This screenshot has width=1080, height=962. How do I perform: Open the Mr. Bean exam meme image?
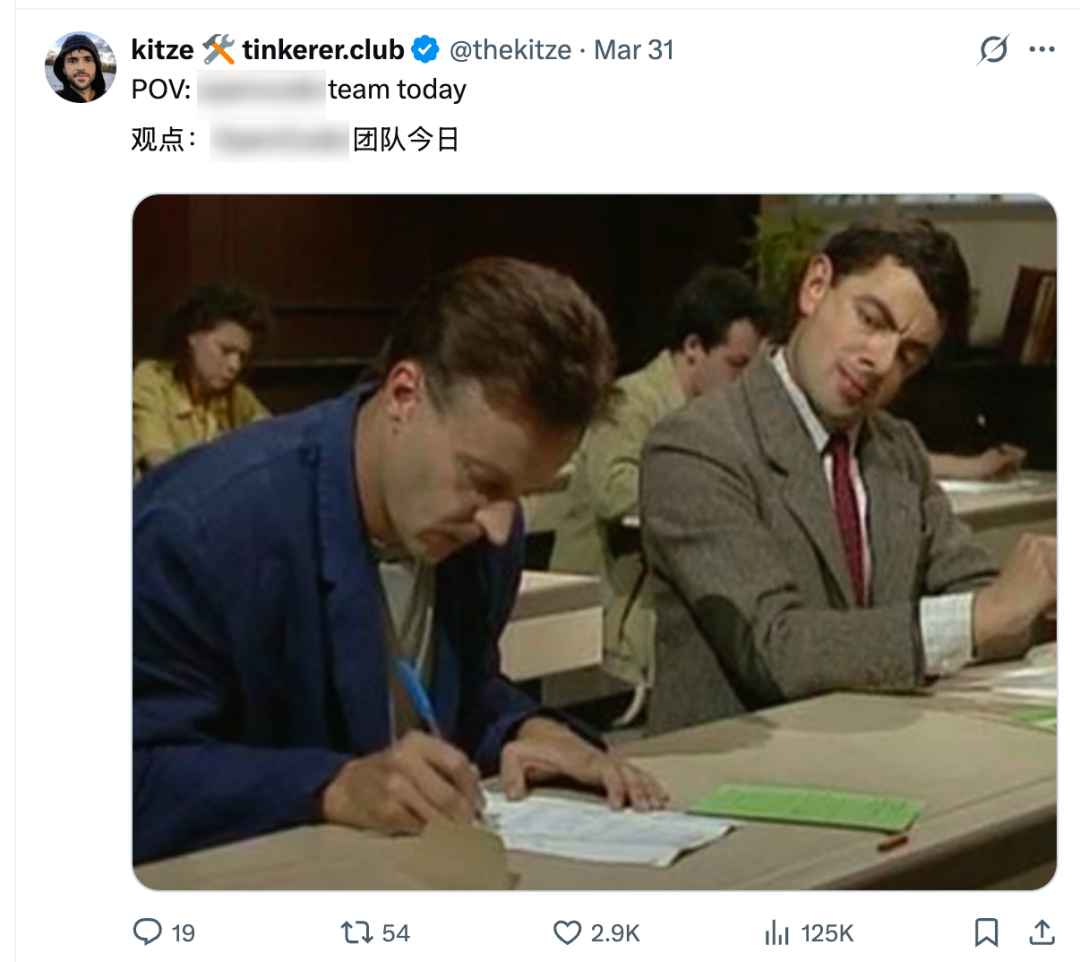click(x=594, y=541)
